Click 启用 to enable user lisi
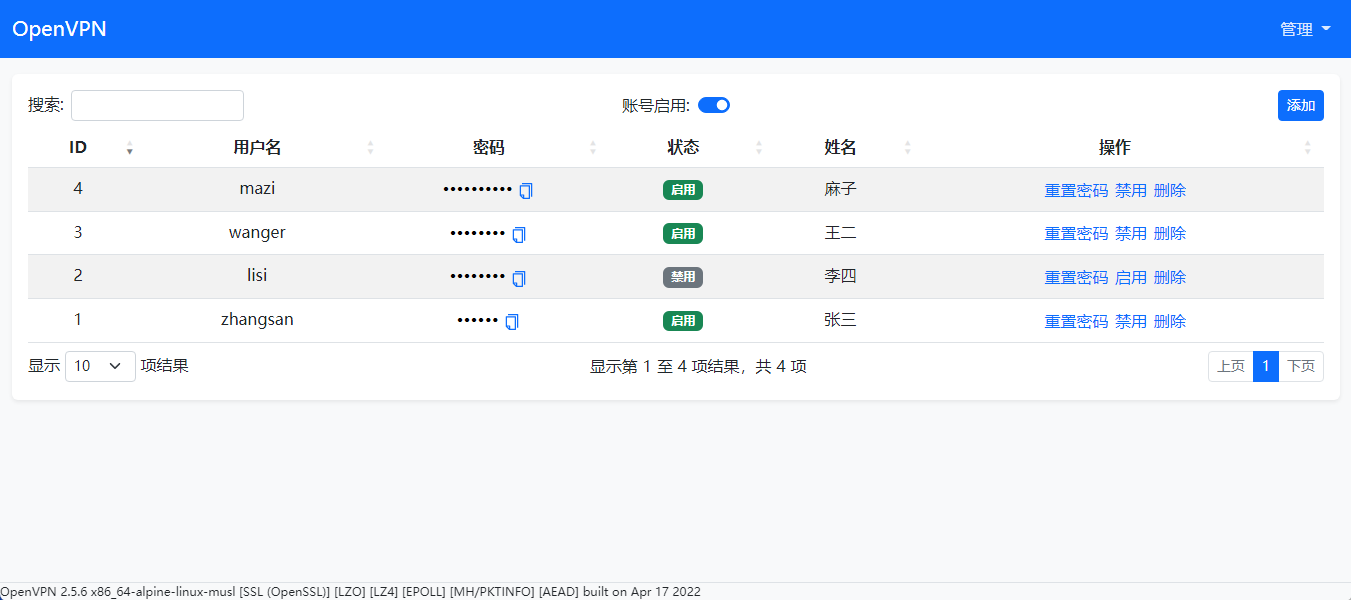Image resolution: width=1351 pixels, height=600 pixels. (x=1131, y=277)
